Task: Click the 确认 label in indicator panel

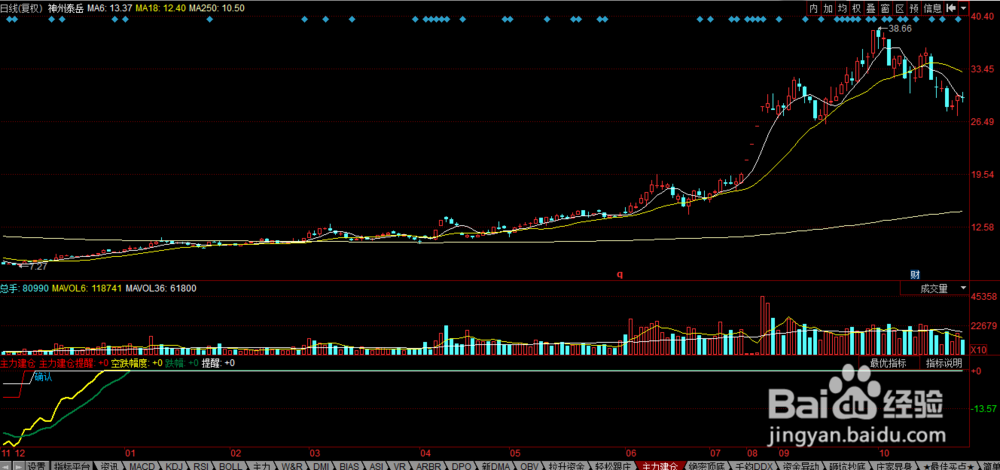Action: pyautogui.click(x=43, y=377)
